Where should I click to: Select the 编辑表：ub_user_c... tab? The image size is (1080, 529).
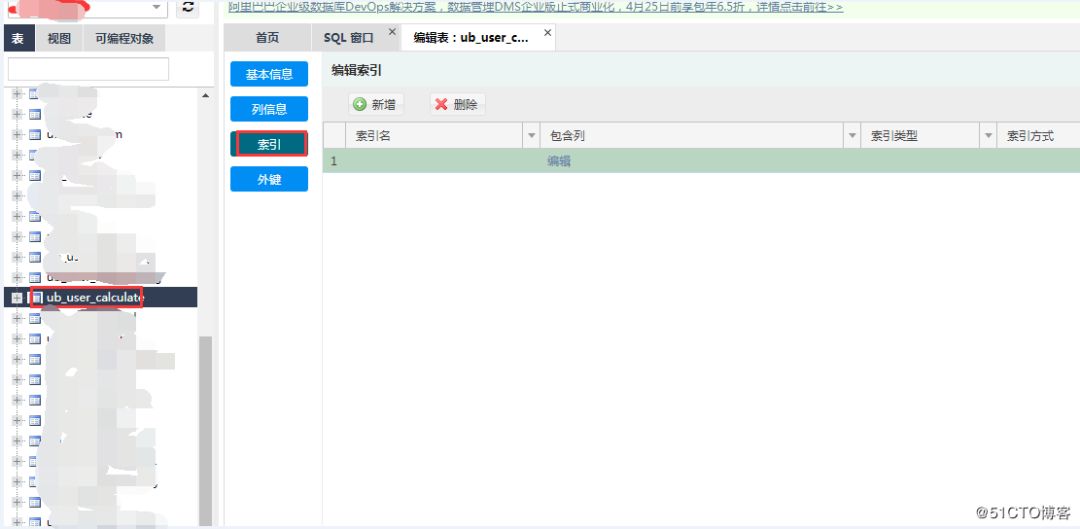click(471, 38)
